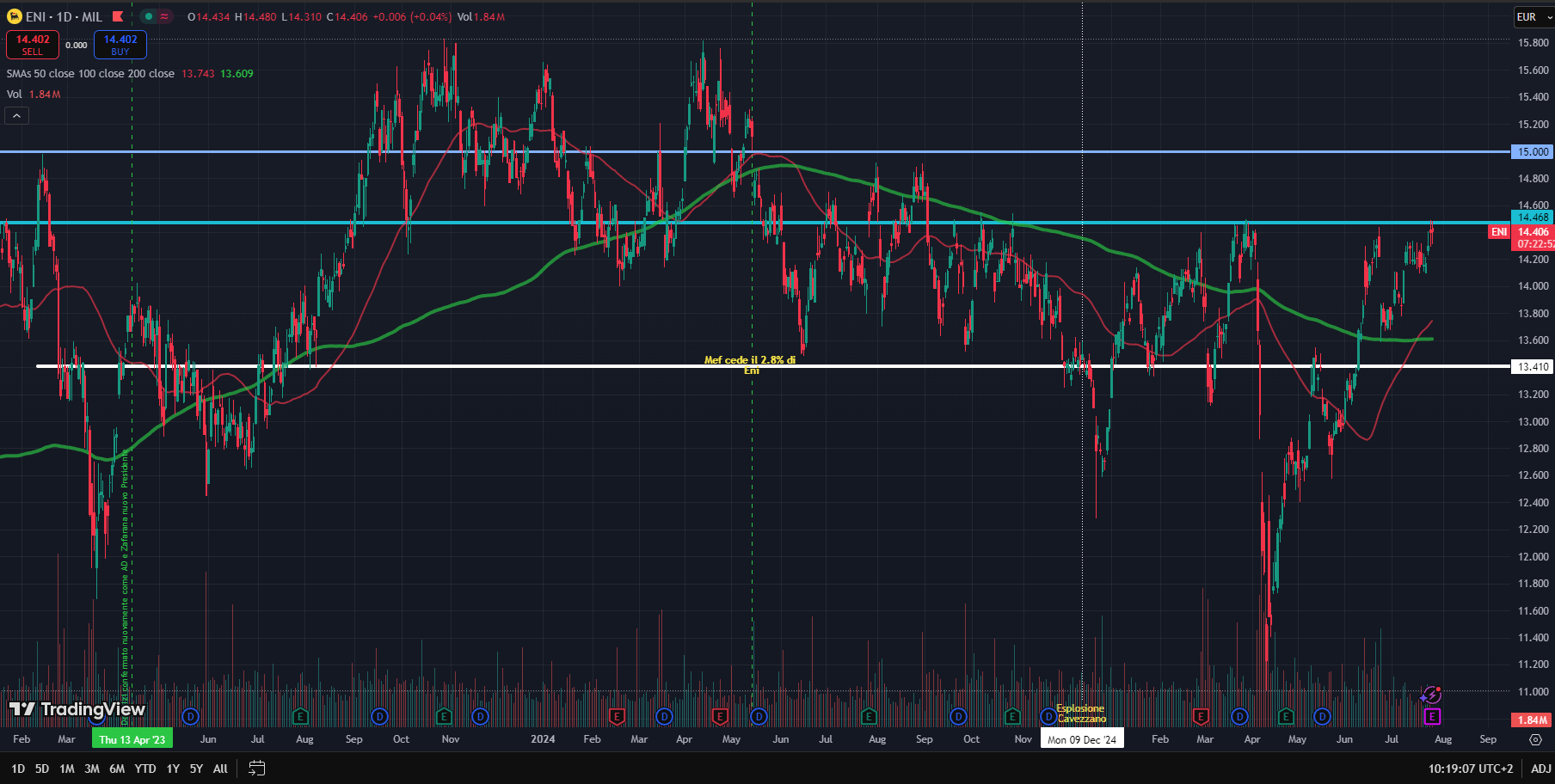Switch to the 1D time range
The height and width of the screenshot is (784, 1555).
(x=18, y=769)
